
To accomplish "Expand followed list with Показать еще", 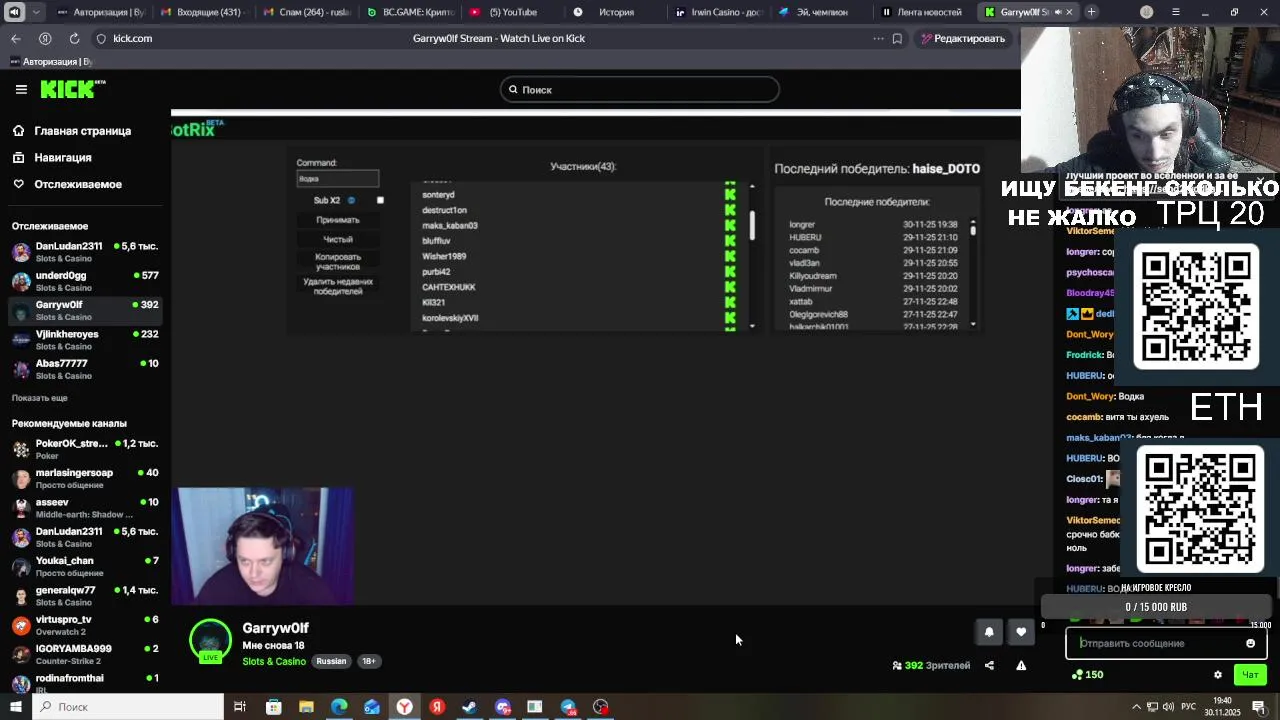I will 40,398.
